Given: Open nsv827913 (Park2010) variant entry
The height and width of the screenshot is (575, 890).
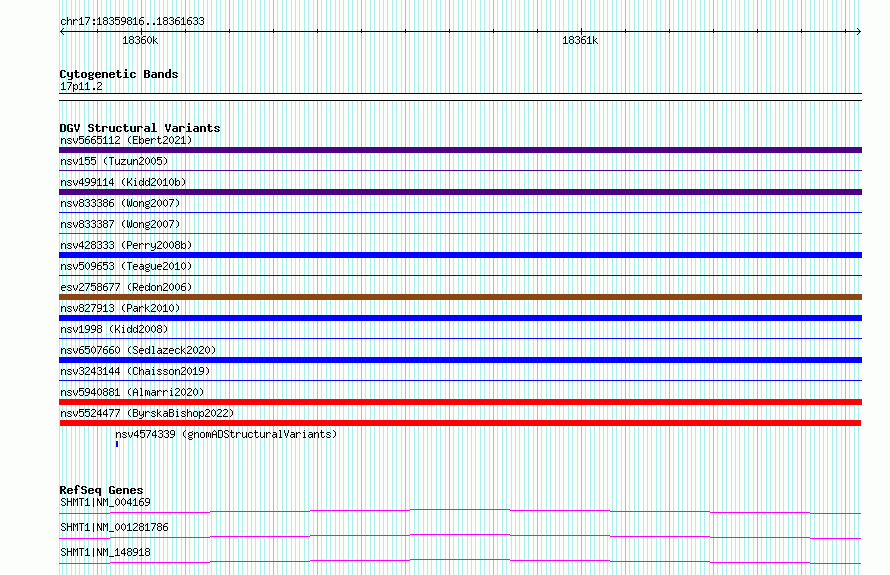Looking at the screenshot, I should (x=120, y=308).
